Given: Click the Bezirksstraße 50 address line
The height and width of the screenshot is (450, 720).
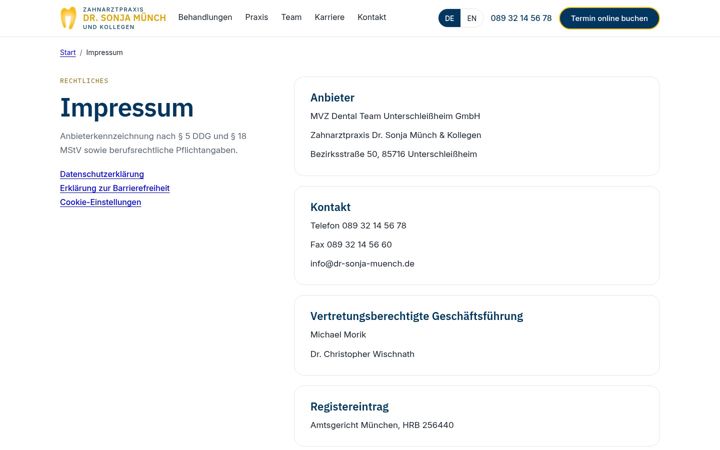Looking at the screenshot, I should click(x=394, y=154).
